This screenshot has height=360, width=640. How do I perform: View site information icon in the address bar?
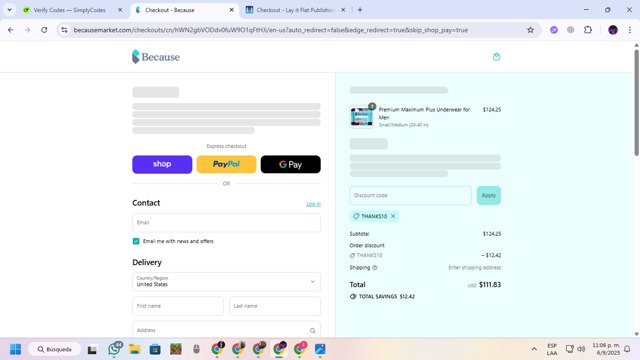[64, 30]
